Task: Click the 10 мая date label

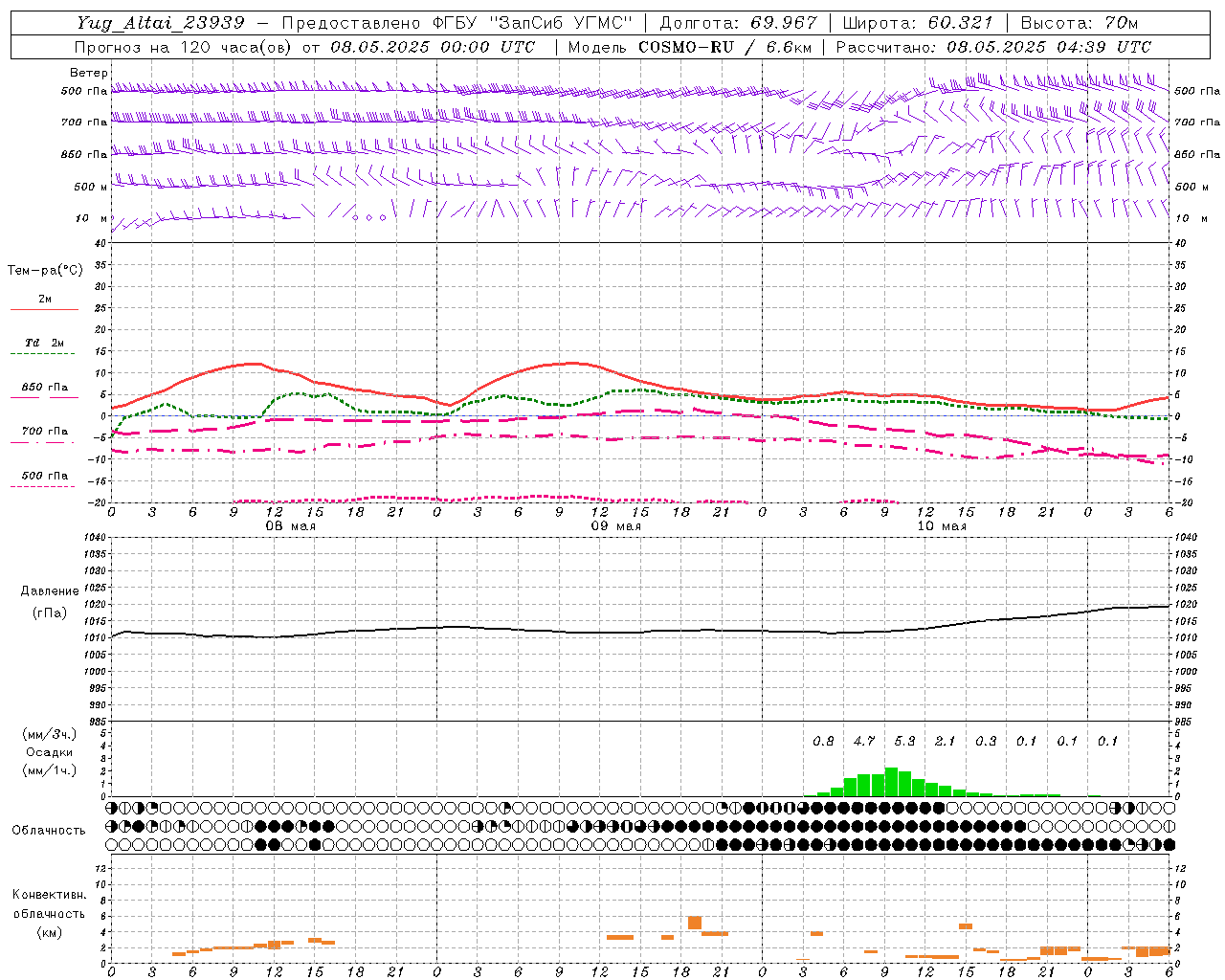Action: pyautogui.click(x=942, y=526)
